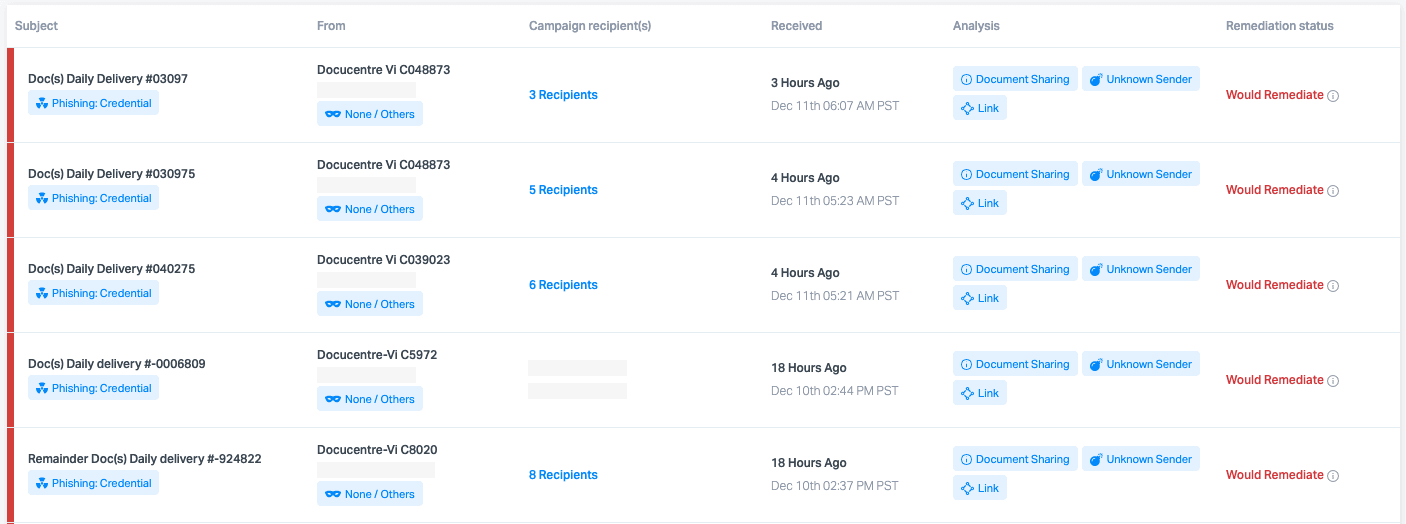This screenshot has height=524, width=1406.
Task: Click info icon beside first Would Remediate status
Action: click(x=1333, y=96)
